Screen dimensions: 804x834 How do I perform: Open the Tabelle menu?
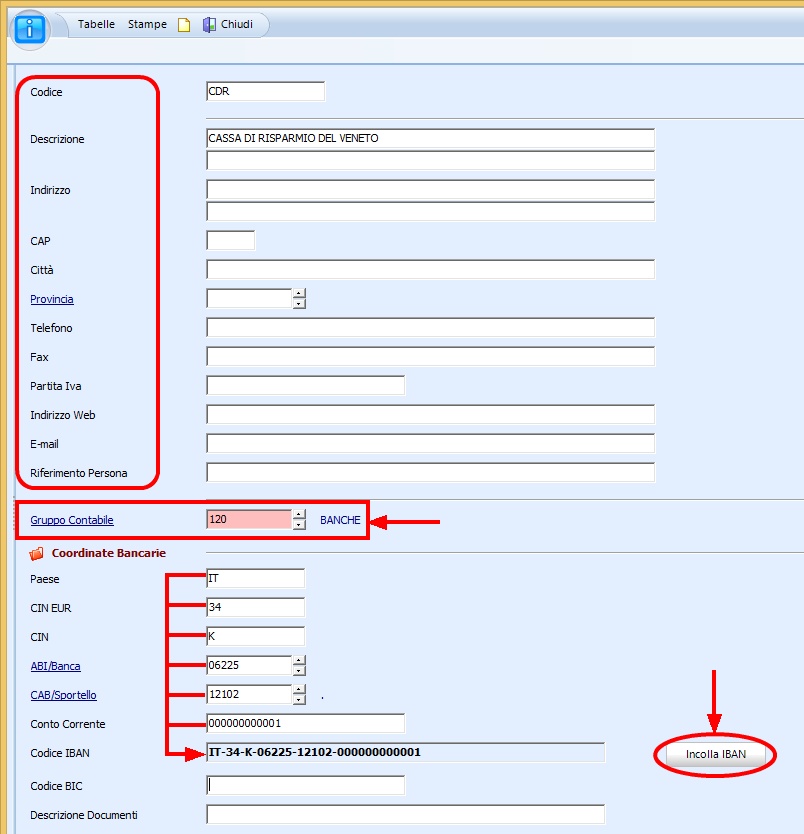(x=96, y=24)
